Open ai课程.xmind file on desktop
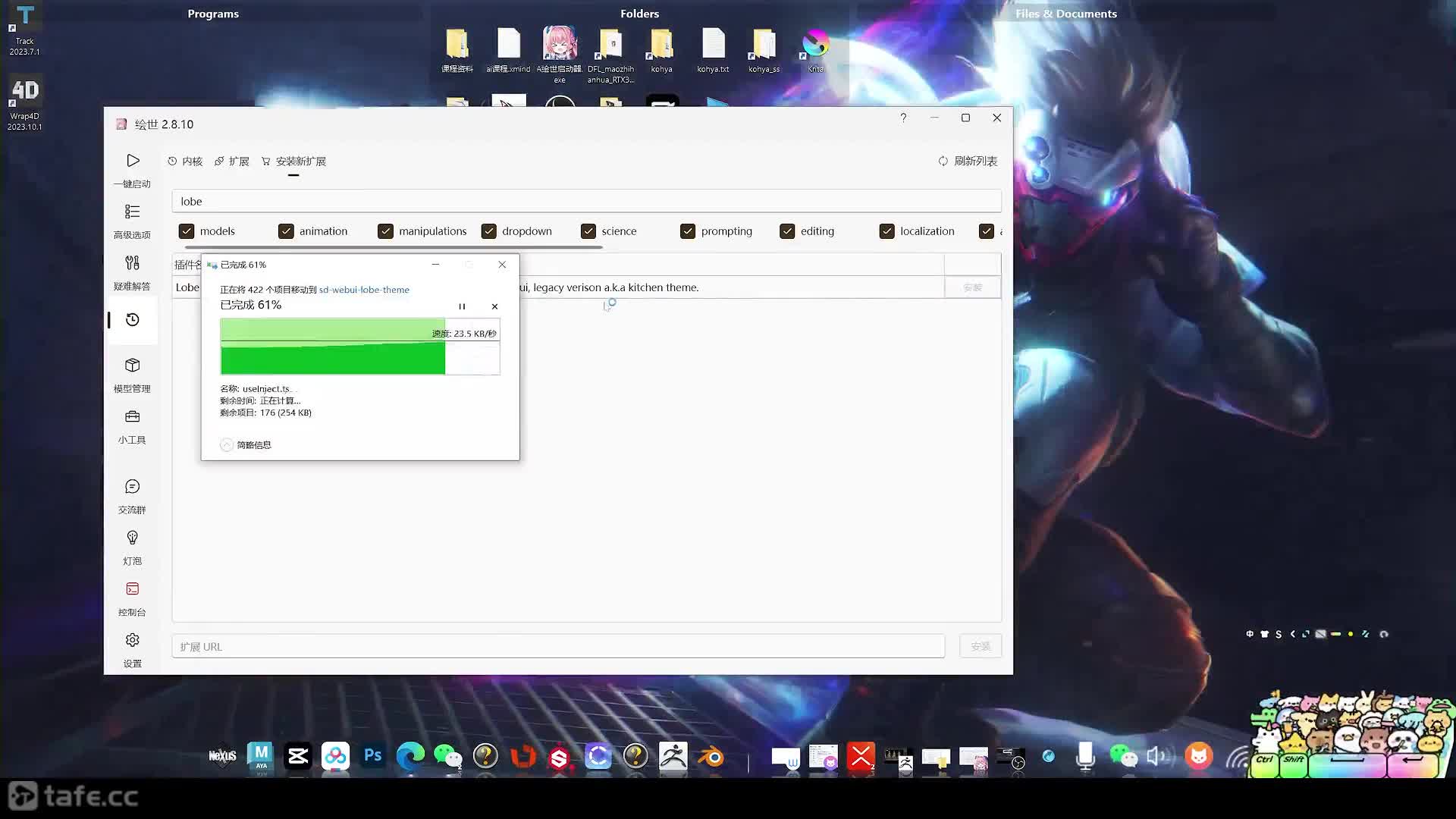This screenshot has height=819, width=1456. point(508,50)
